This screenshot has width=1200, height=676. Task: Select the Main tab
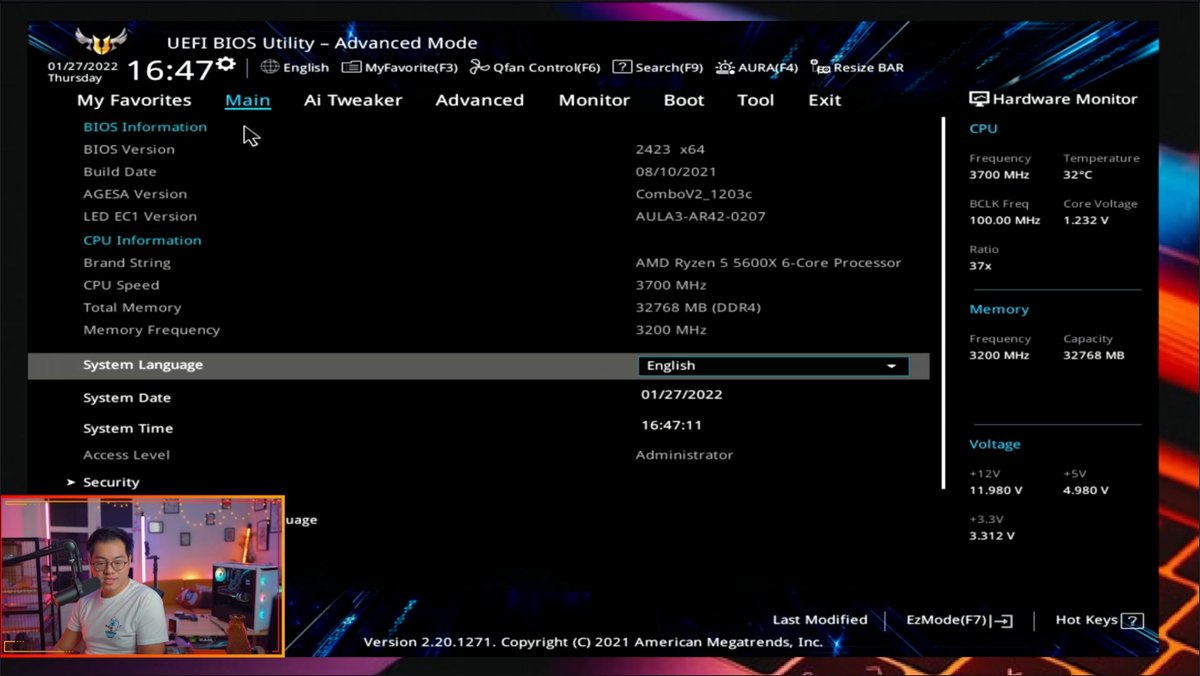pyautogui.click(x=248, y=100)
